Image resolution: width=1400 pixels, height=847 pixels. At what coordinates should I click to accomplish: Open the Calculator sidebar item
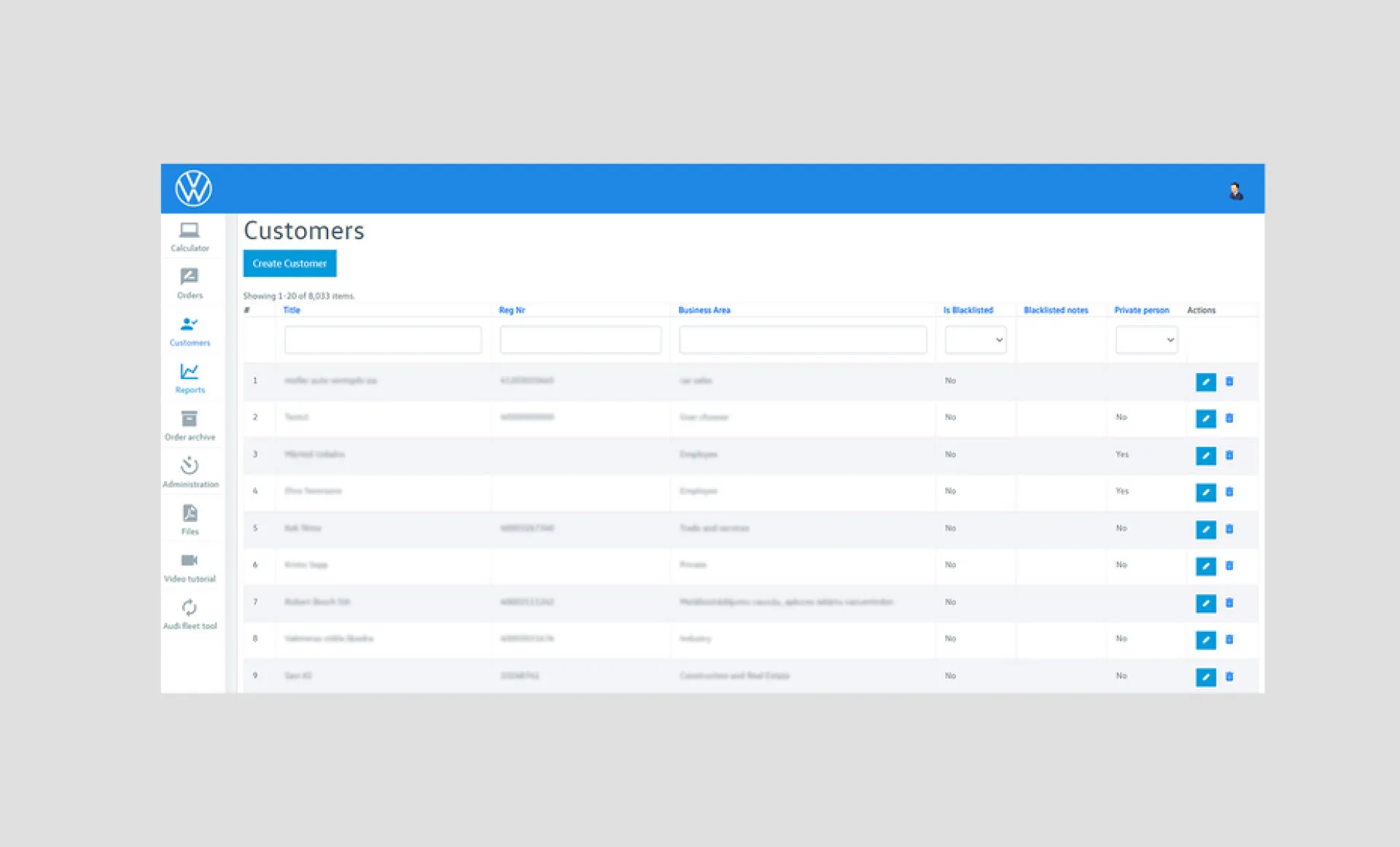[x=190, y=238]
